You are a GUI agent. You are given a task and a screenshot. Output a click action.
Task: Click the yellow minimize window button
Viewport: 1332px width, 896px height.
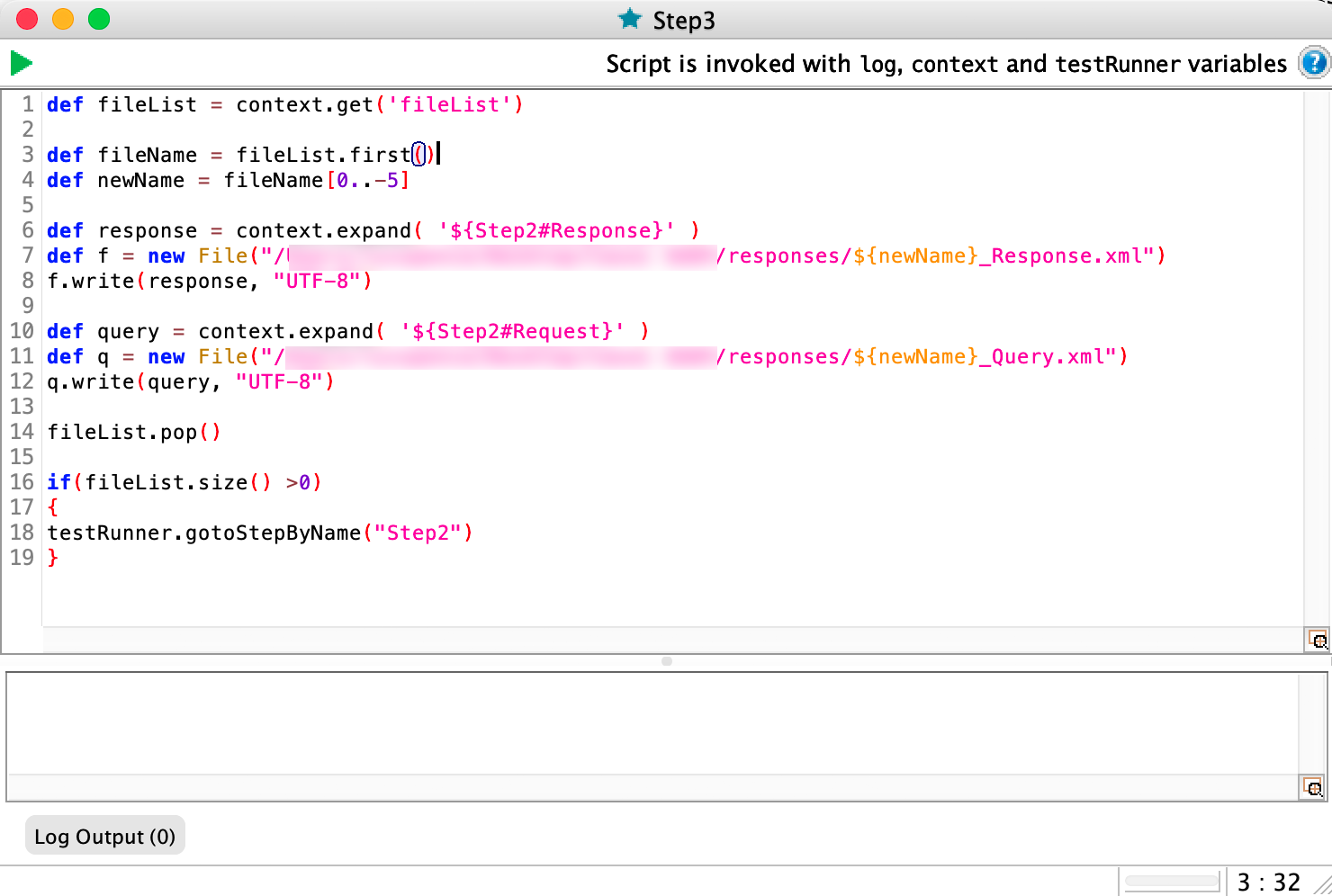[63, 19]
